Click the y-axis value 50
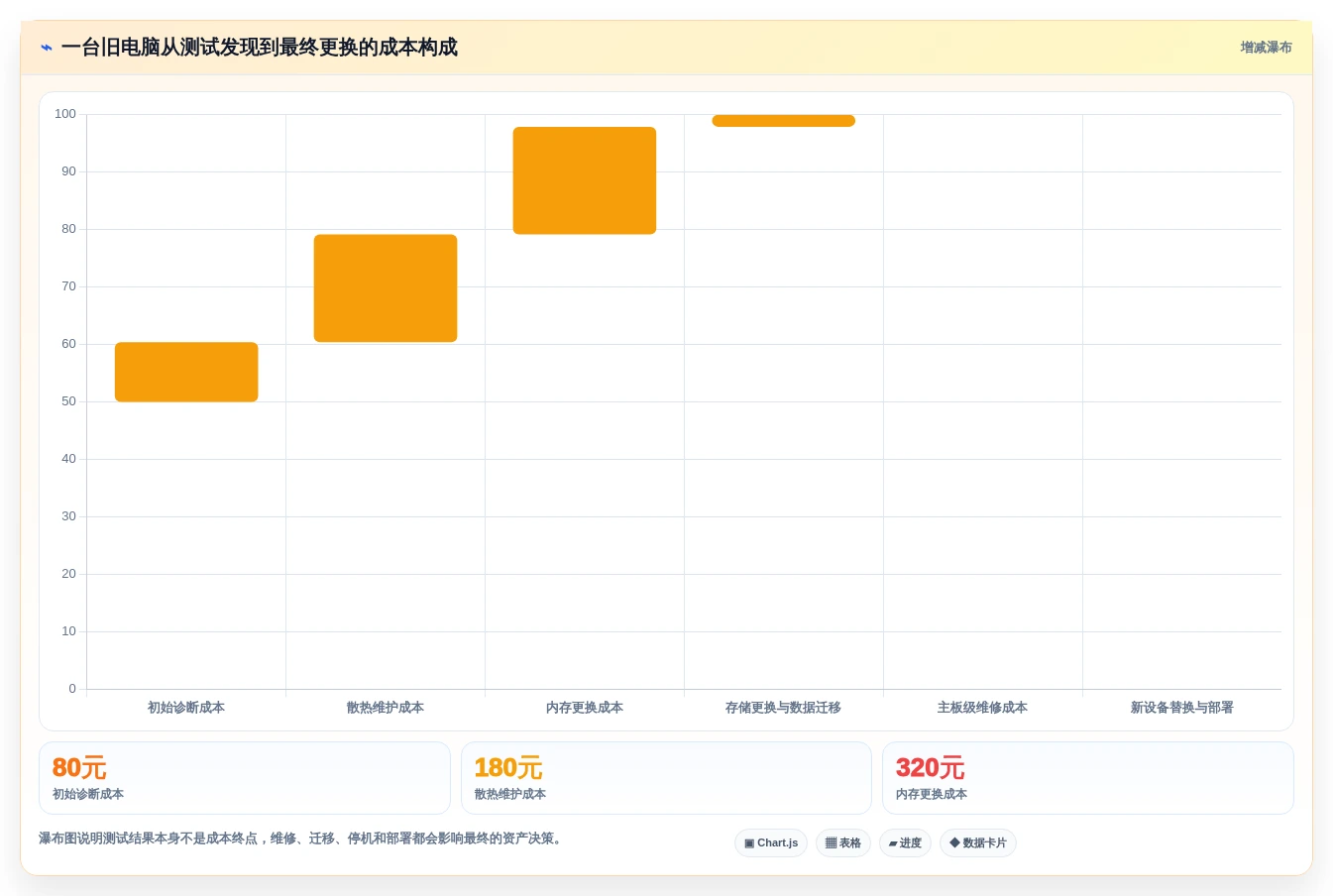The image size is (1333, 896). tap(68, 401)
